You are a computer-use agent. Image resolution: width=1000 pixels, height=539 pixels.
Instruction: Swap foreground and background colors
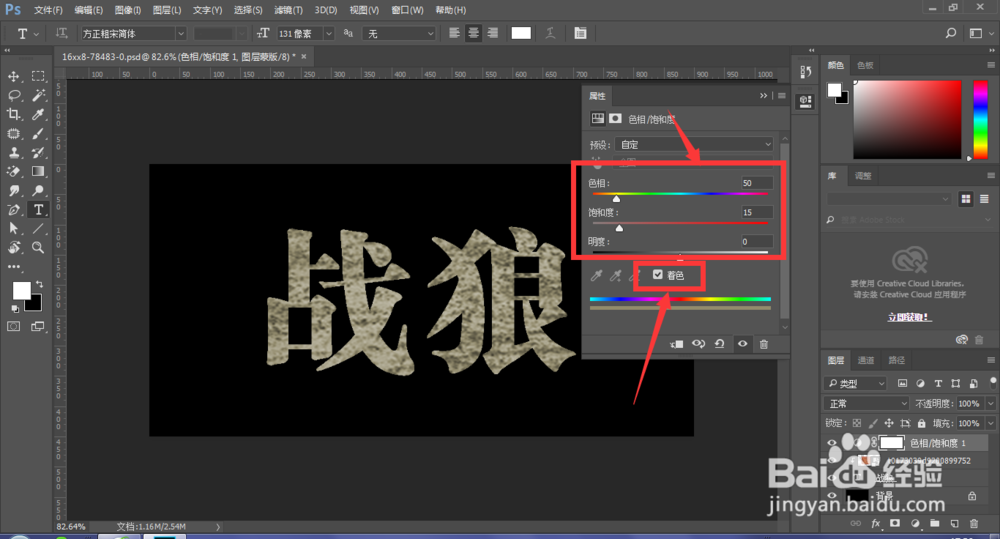point(40,284)
